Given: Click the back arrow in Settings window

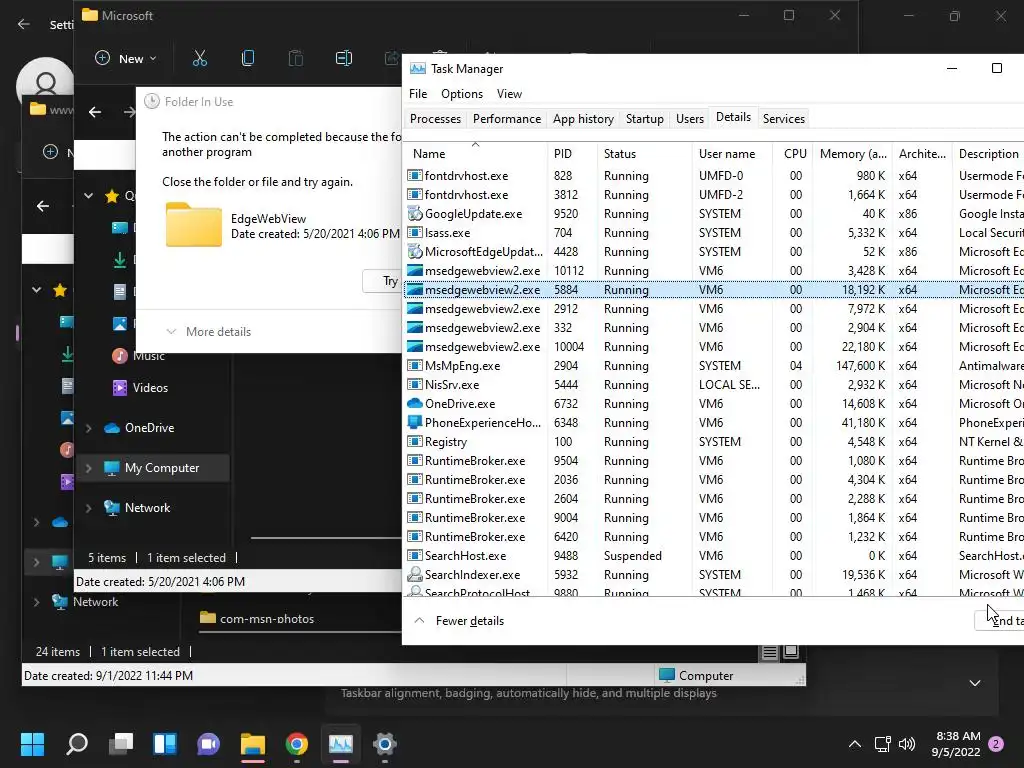Looking at the screenshot, I should pos(24,24).
